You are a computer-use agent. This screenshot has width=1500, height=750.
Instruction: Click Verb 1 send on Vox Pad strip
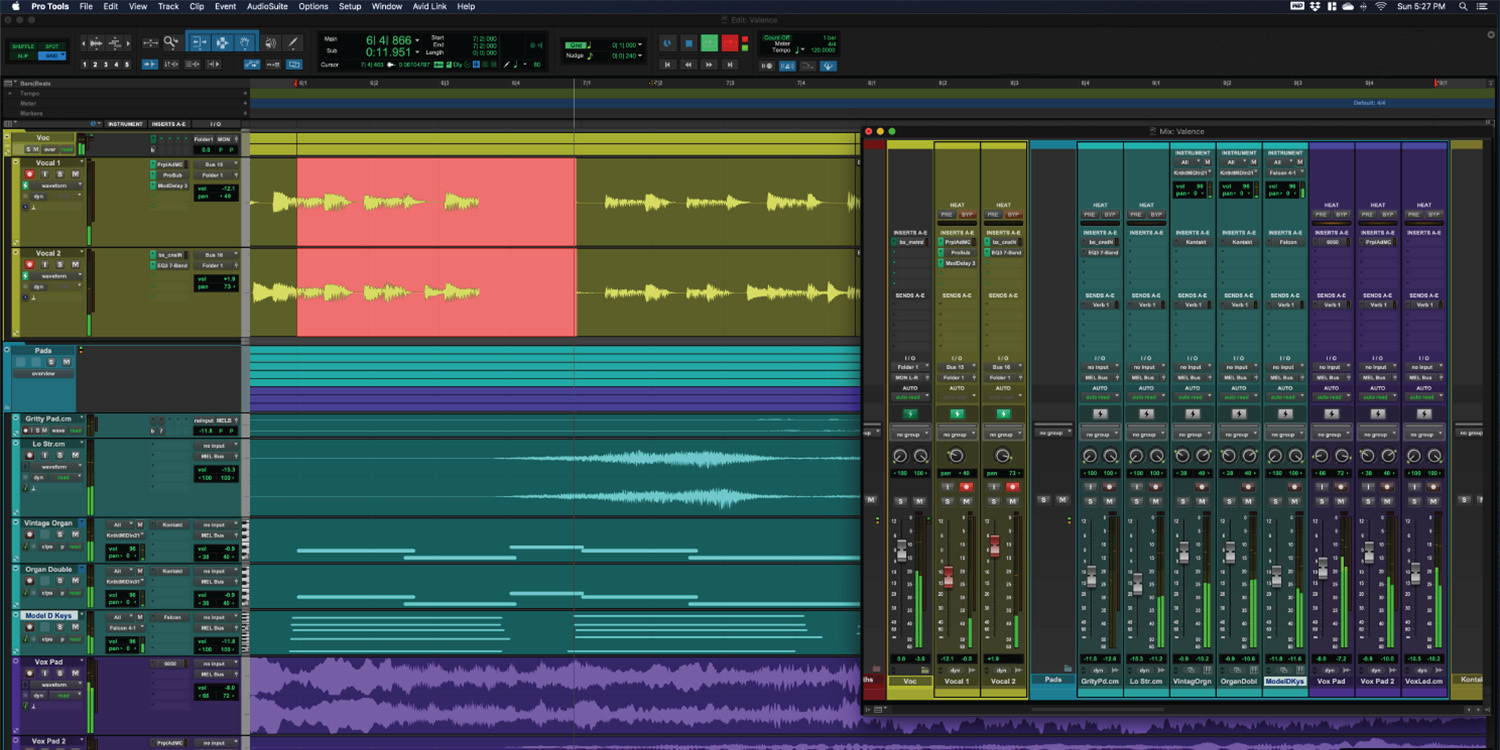tap(1332, 304)
